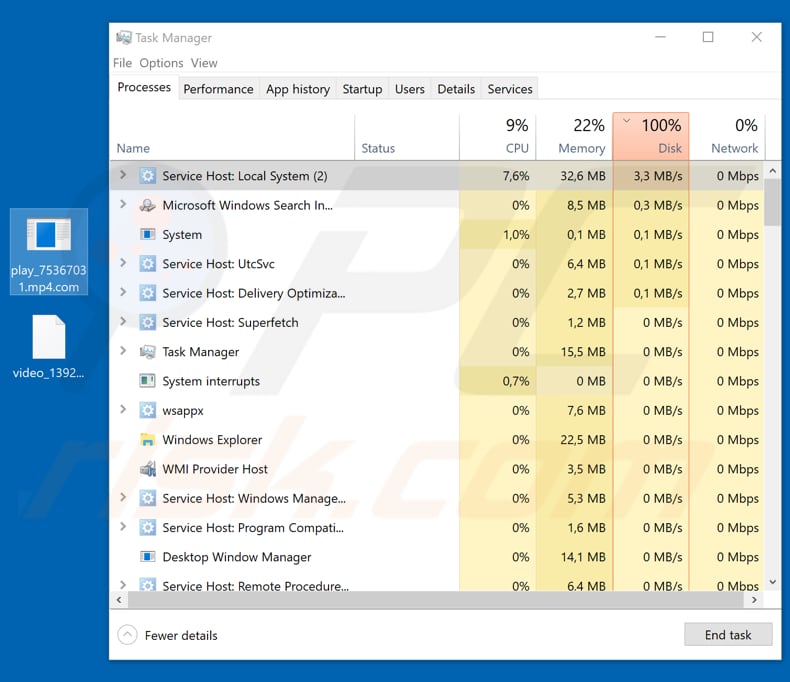The image size is (790, 682).
Task: Click the Task Manager process icon
Action: [x=148, y=352]
